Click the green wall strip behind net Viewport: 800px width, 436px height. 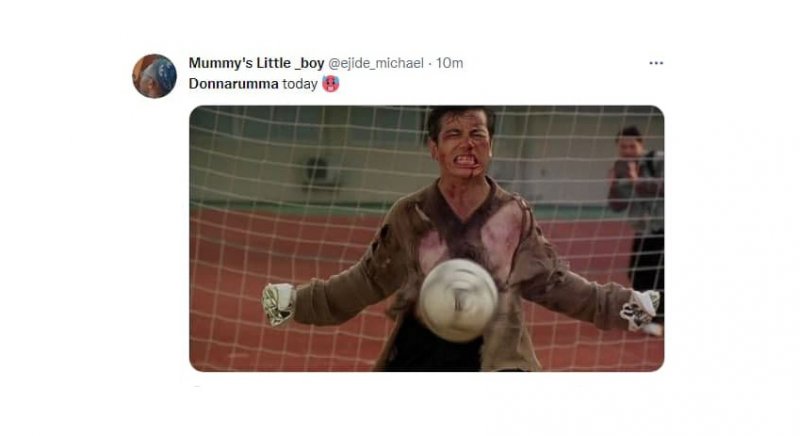pyautogui.click(x=288, y=208)
